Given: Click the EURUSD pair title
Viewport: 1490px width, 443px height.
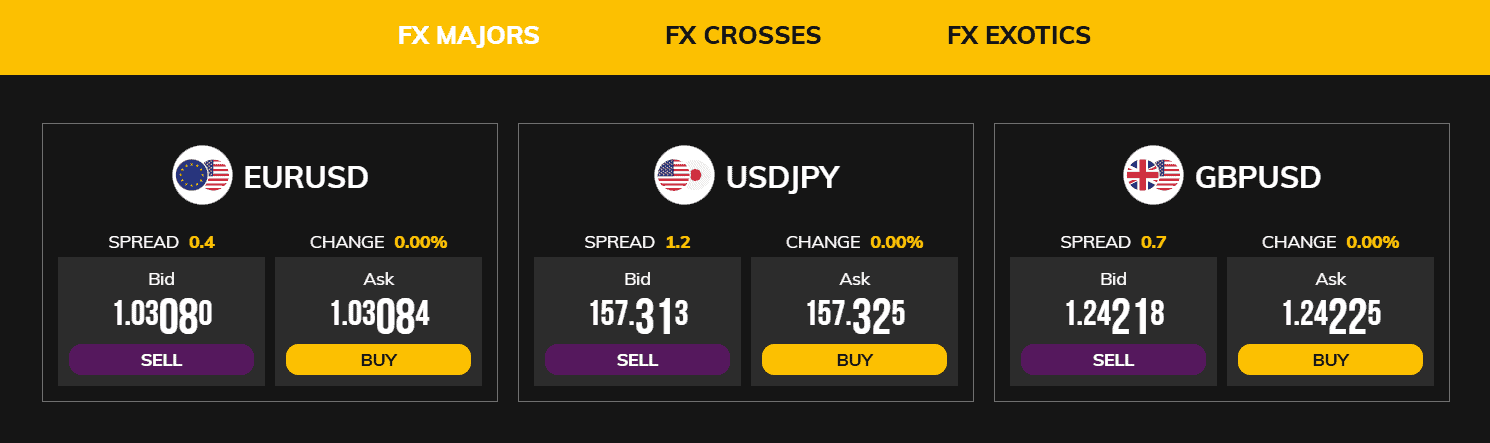Looking at the screenshot, I should point(306,178).
